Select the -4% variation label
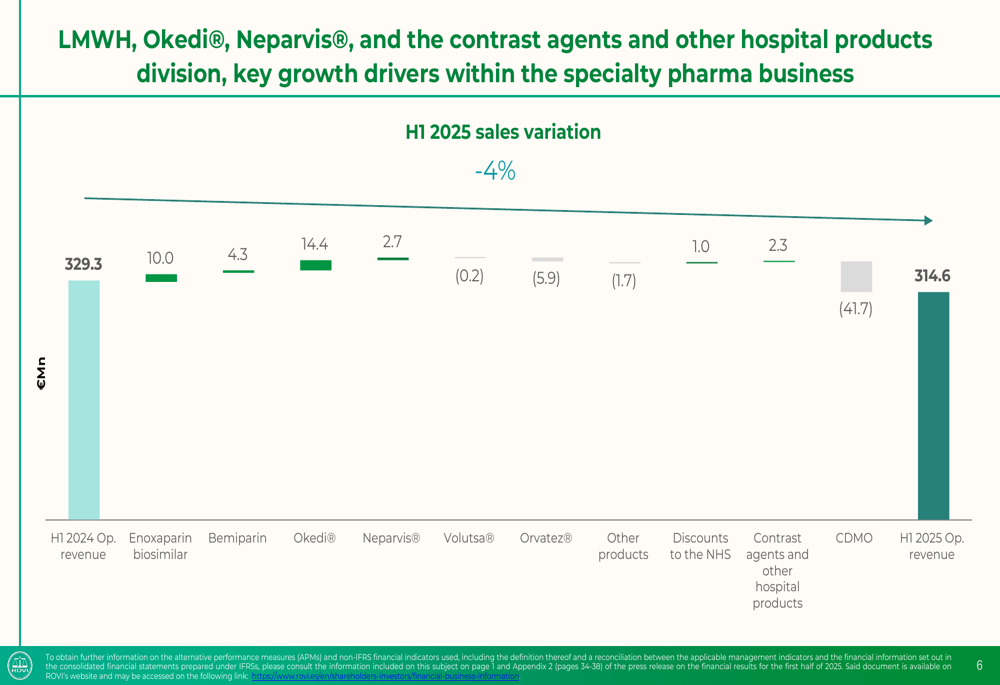 coord(495,172)
